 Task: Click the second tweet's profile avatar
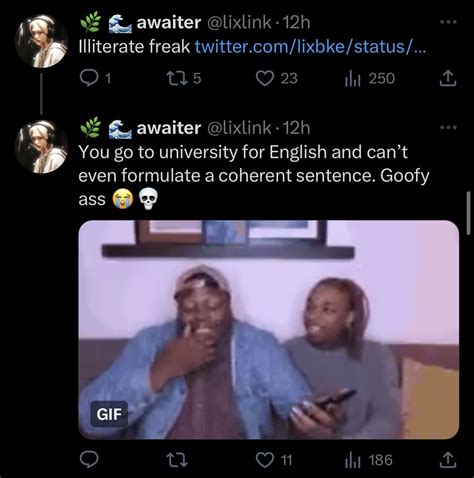coord(42,147)
